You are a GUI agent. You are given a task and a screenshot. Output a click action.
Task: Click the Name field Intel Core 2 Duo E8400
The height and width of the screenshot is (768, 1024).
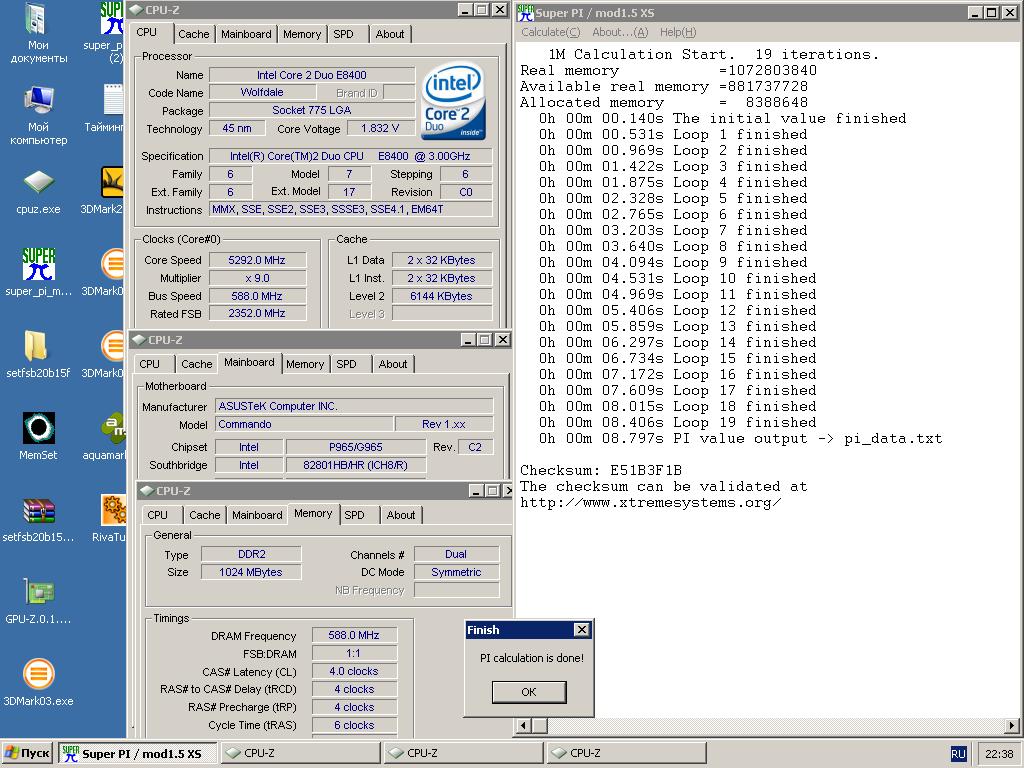pyautogui.click(x=312, y=75)
